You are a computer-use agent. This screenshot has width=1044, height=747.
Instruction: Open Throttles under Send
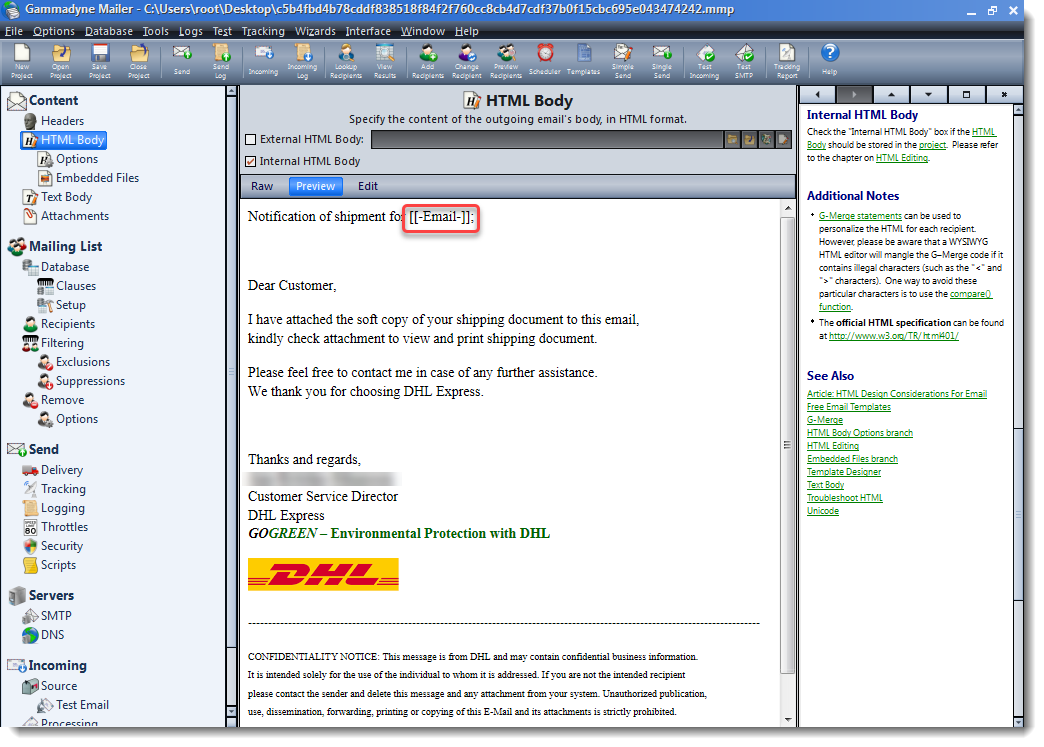(65, 527)
